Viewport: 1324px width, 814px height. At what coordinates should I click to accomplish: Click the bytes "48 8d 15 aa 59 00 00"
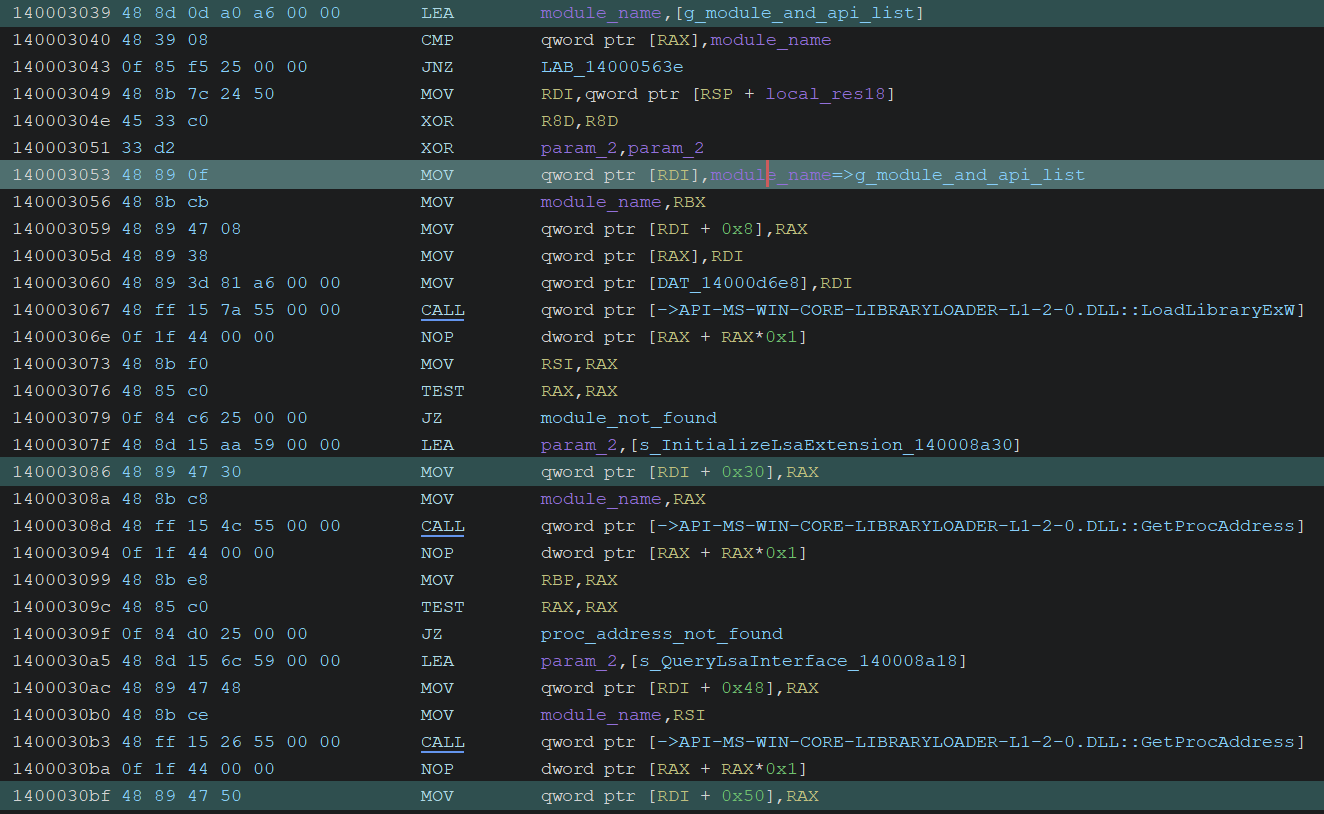click(x=230, y=445)
